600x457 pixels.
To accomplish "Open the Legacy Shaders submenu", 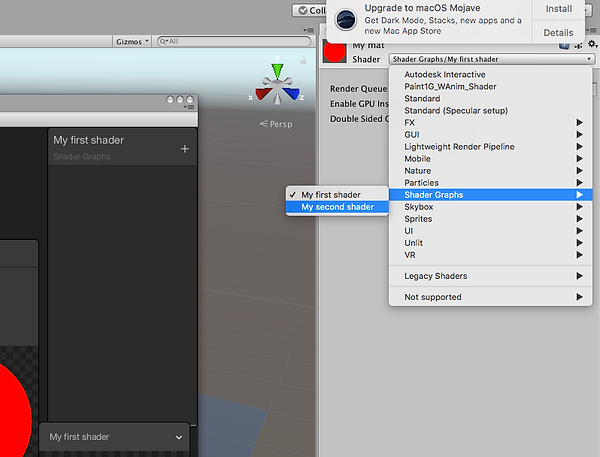I will click(491, 276).
